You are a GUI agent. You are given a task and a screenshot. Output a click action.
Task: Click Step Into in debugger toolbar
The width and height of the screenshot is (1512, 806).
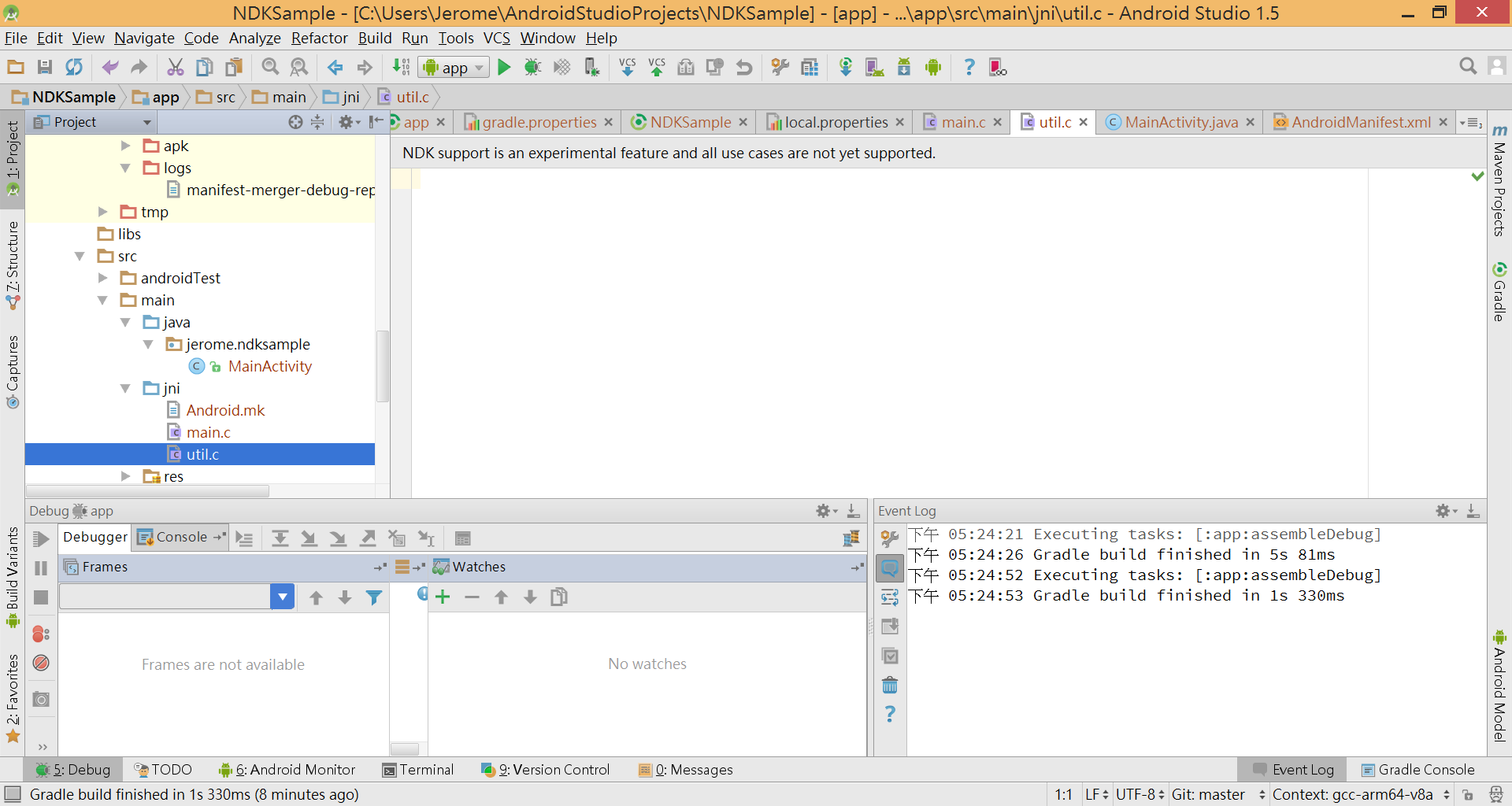coord(309,538)
